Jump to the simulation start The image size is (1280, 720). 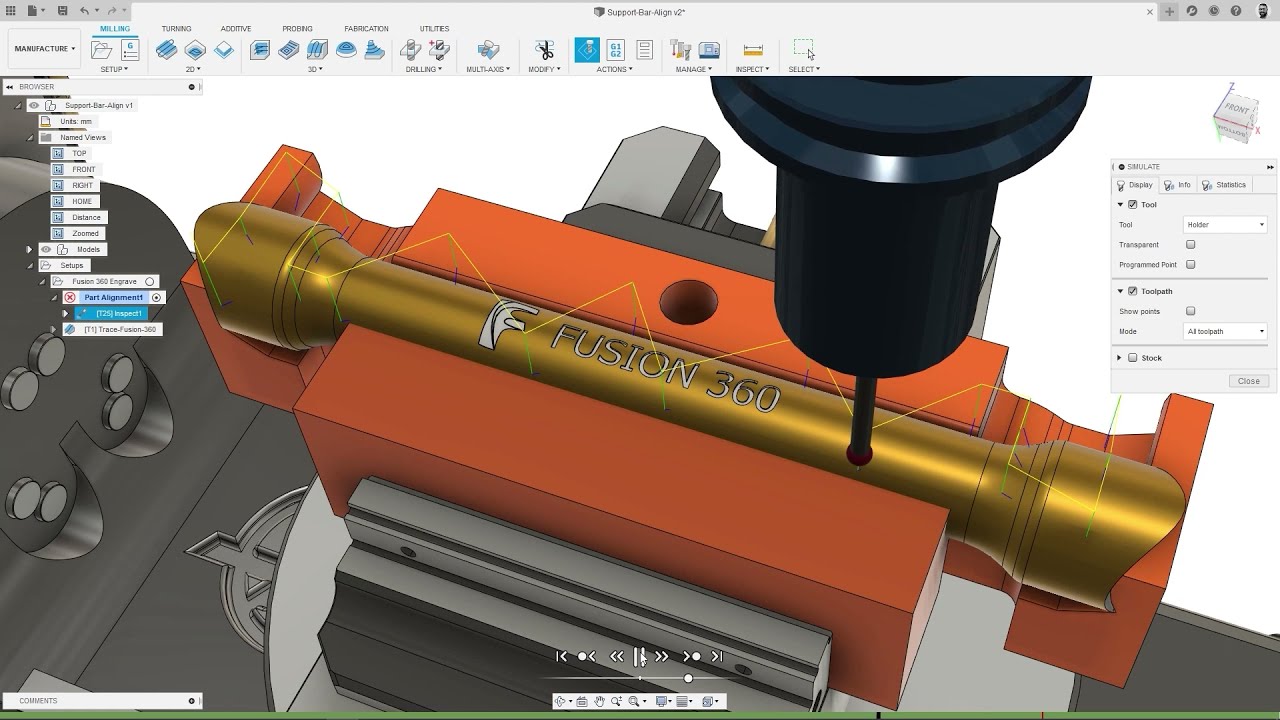561,657
